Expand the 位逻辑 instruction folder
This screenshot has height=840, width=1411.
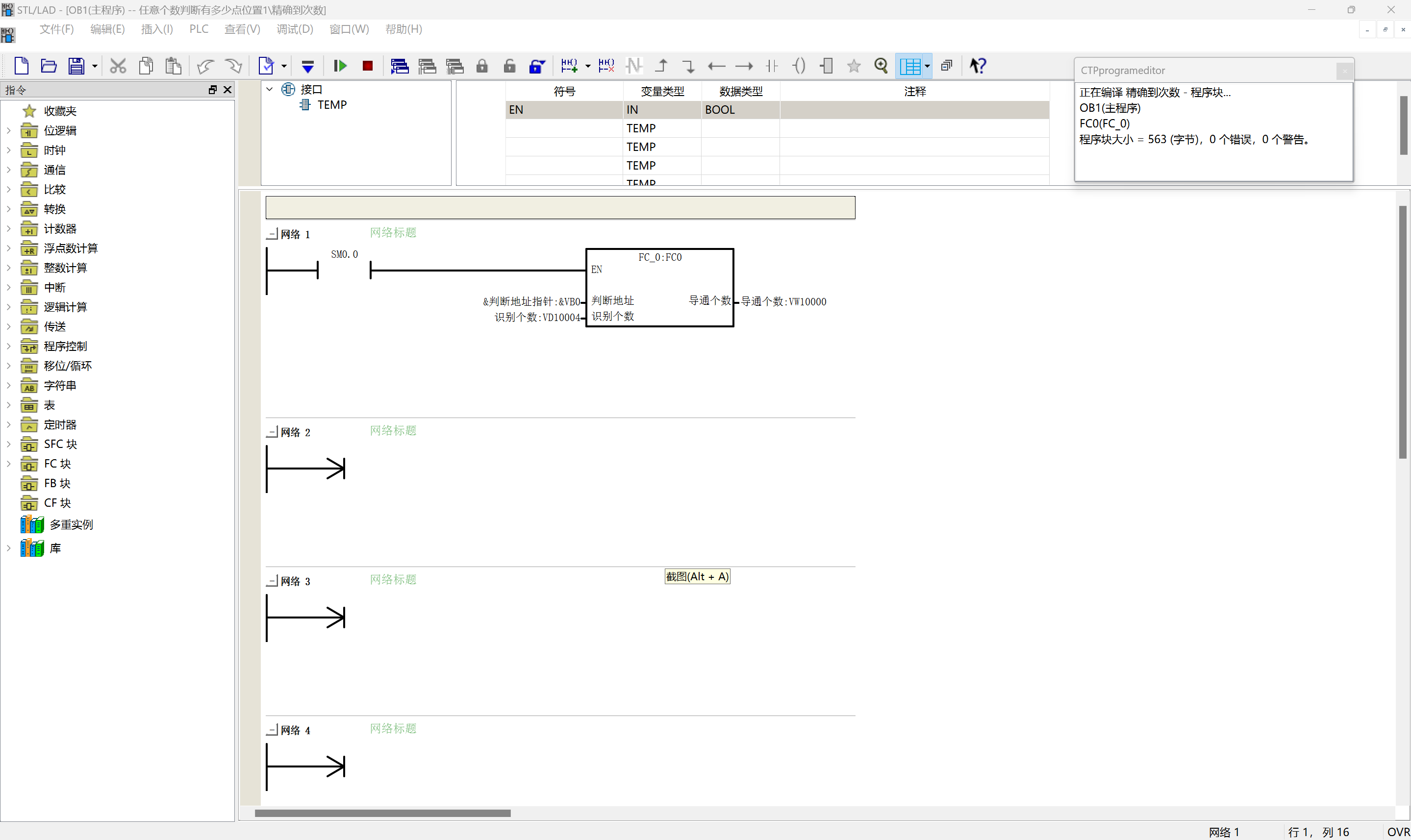[x=8, y=130]
